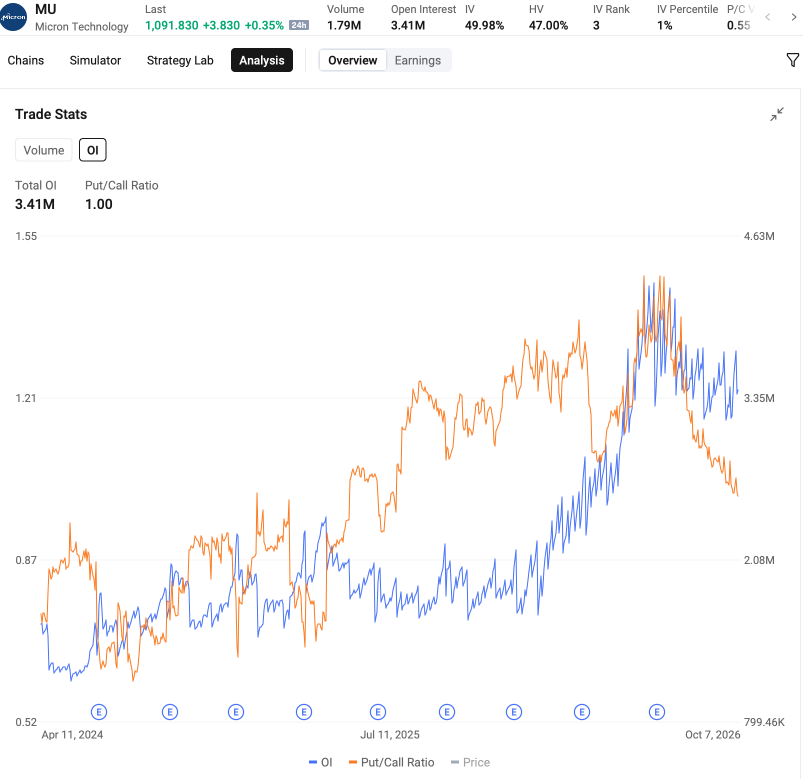This screenshot has width=803, height=779.
Task: Show the Price series via legend
Action: [x=470, y=762]
